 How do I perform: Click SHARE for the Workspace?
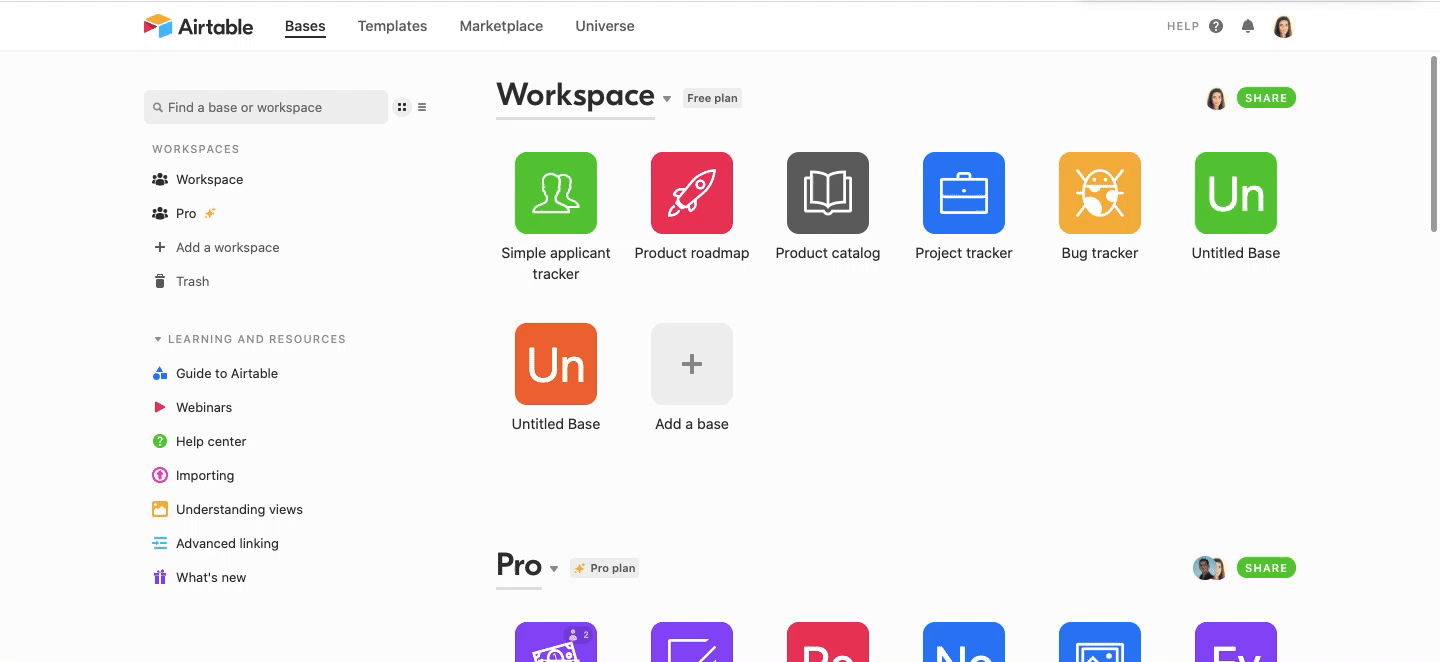point(1266,98)
